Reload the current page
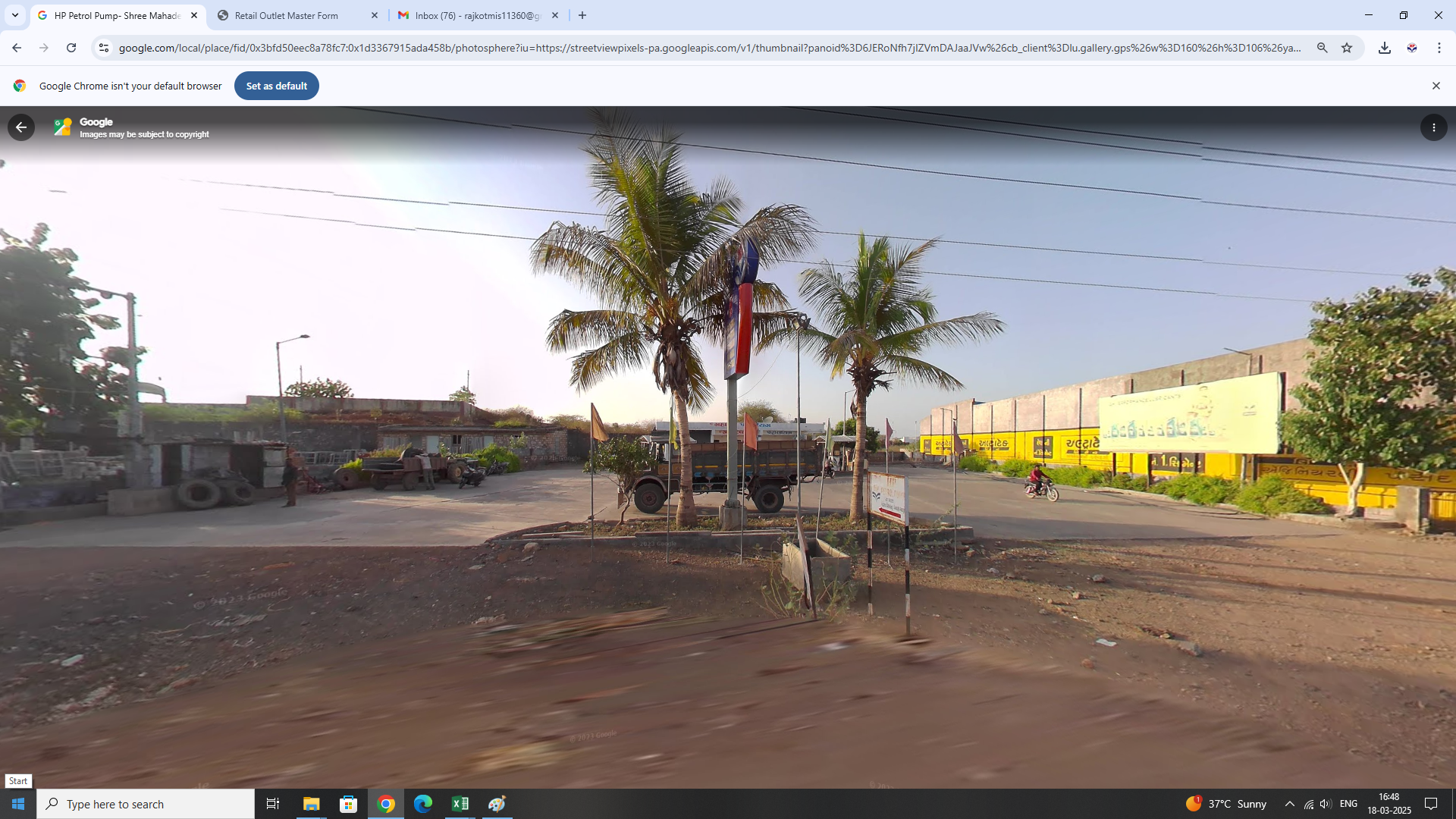The height and width of the screenshot is (819, 1456). 71,47
